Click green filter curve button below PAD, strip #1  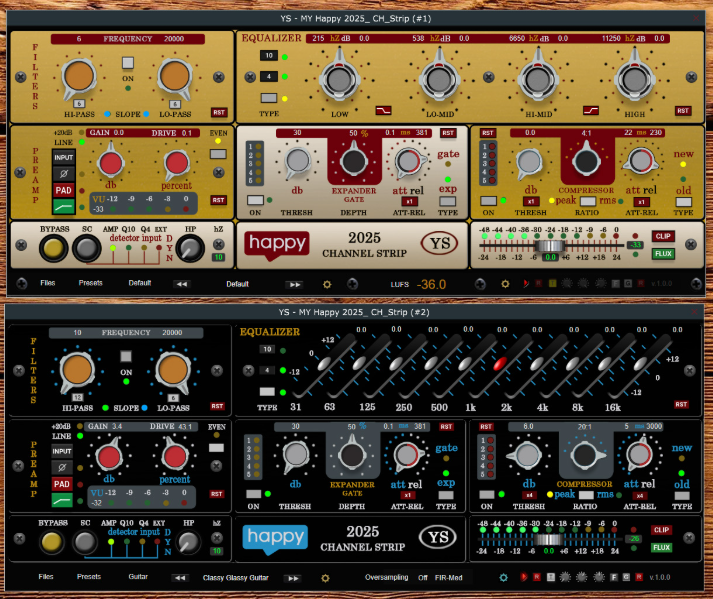pyautogui.click(x=64, y=206)
